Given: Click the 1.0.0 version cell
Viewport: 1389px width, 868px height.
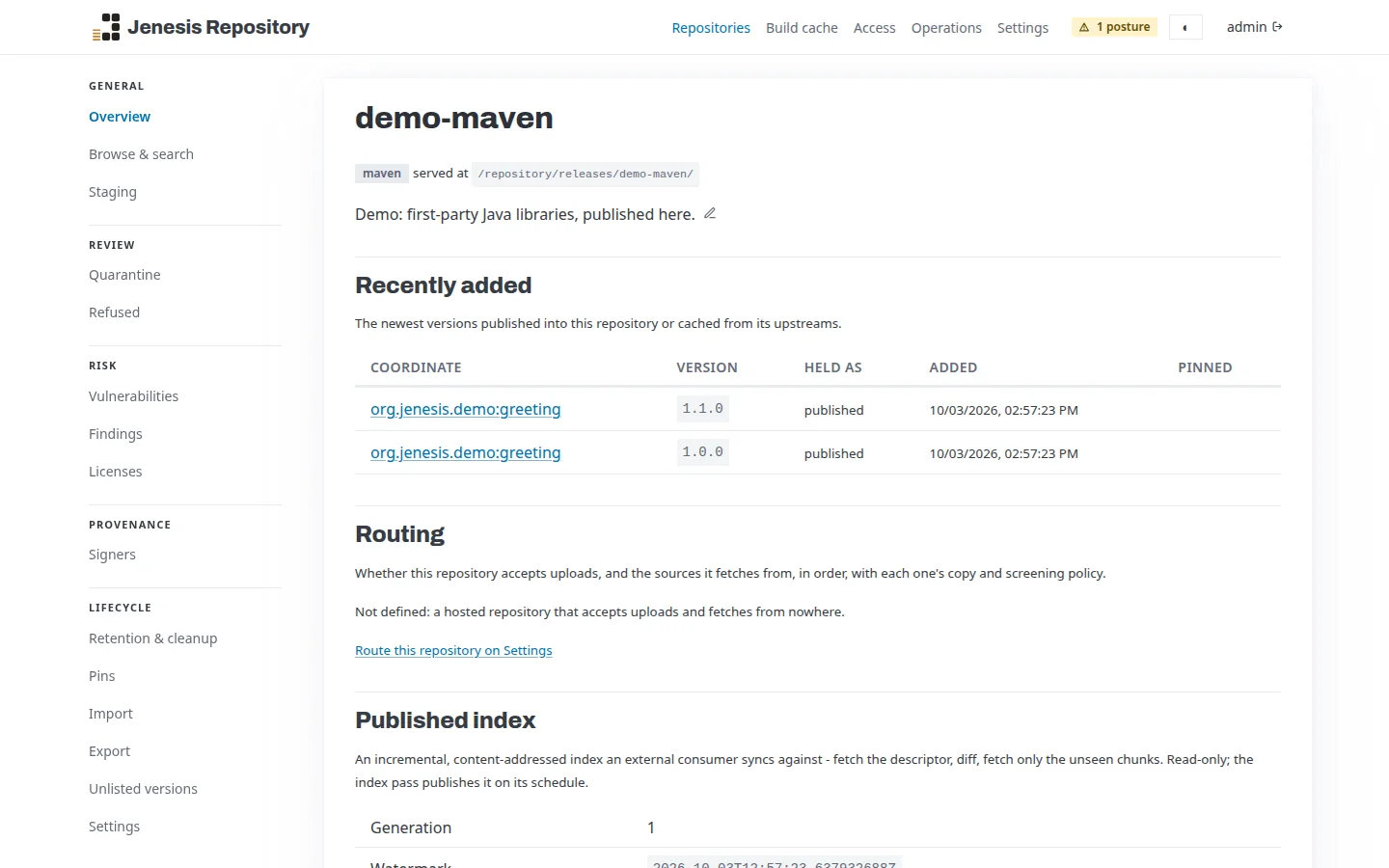Looking at the screenshot, I should tap(702, 452).
